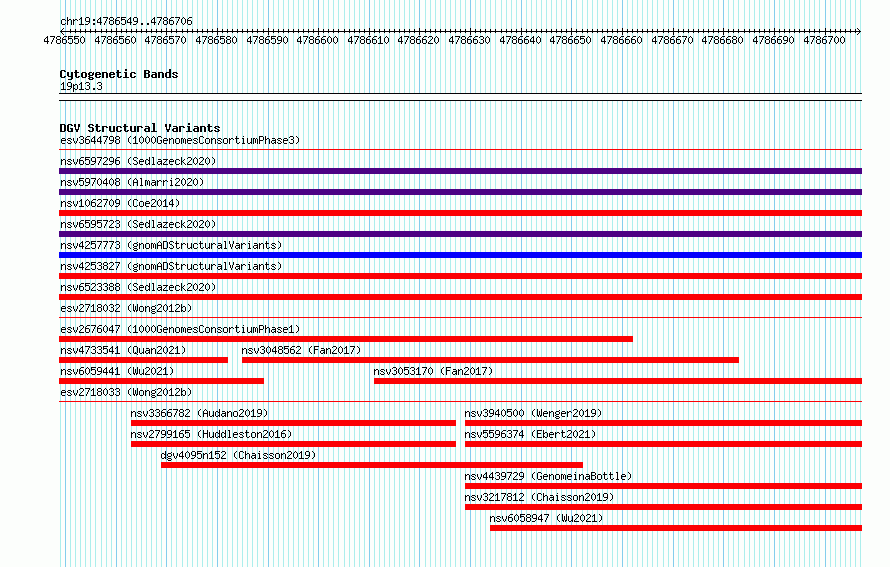The image size is (890, 567).
Task: Click the short red bar under nsv4733541
Action: [x=144, y=360]
